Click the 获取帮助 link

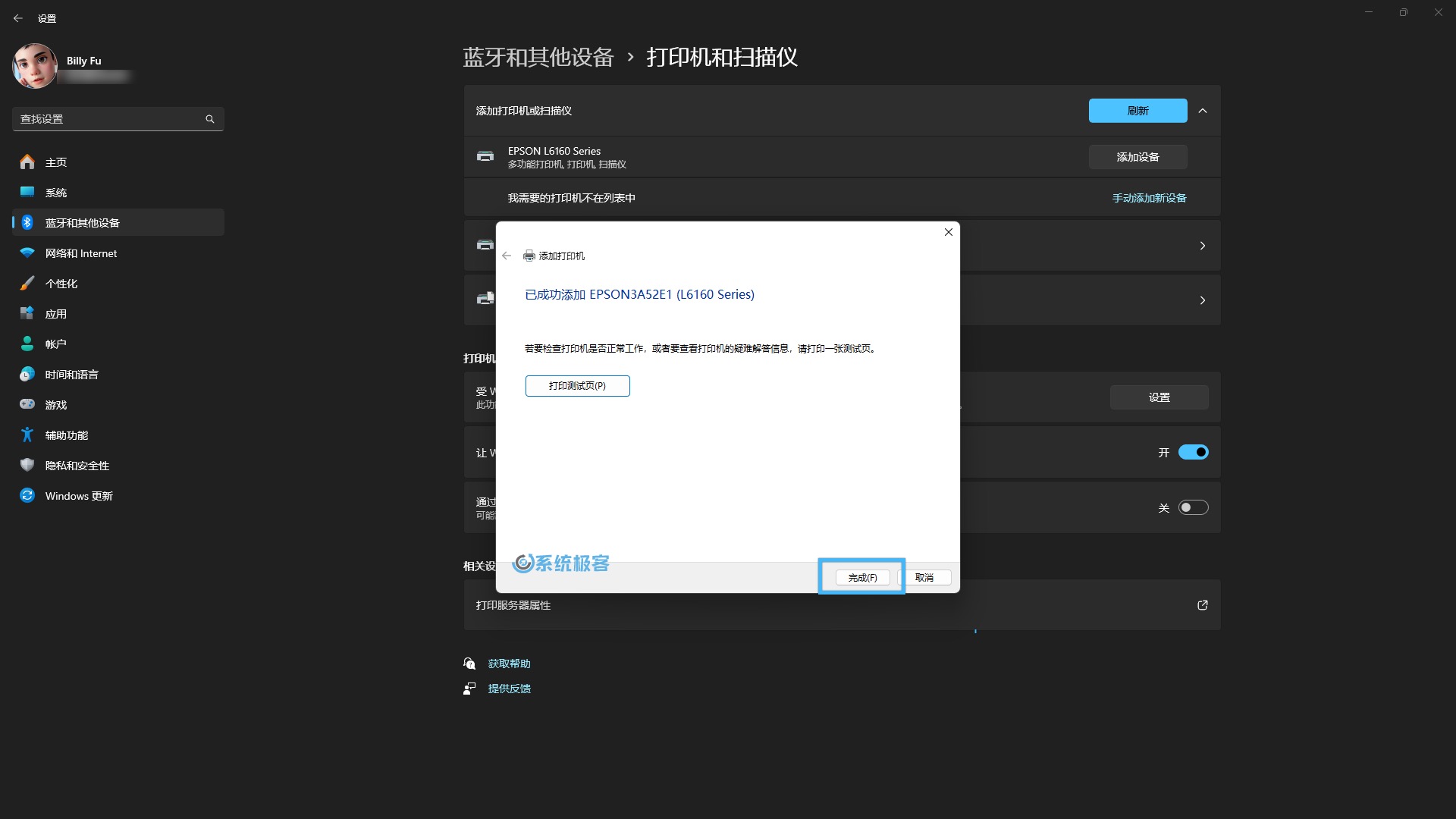[x=509, y=664]
